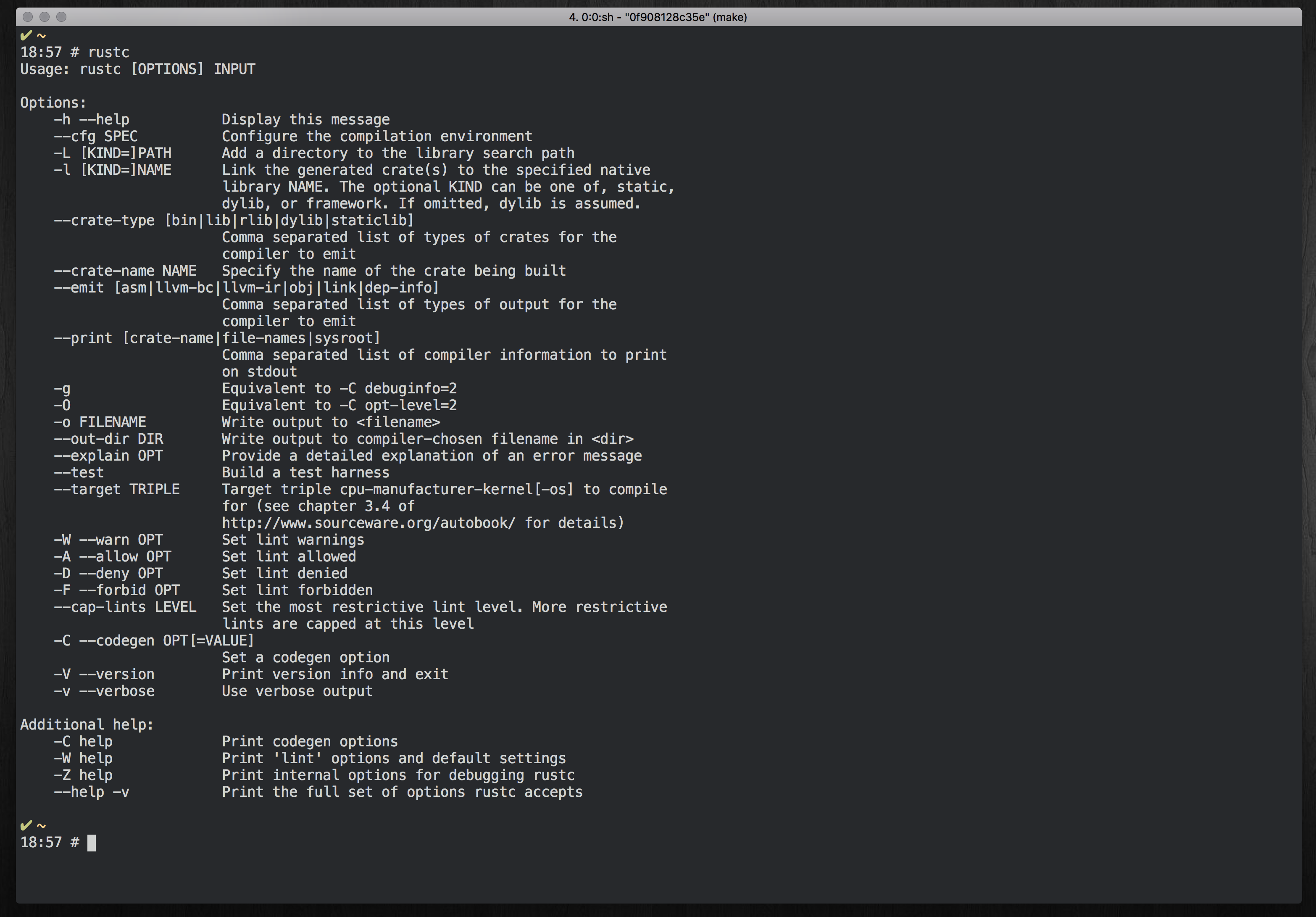
Task: Click the top green checkmark prompt icon
Action: [x=26, y=36]
